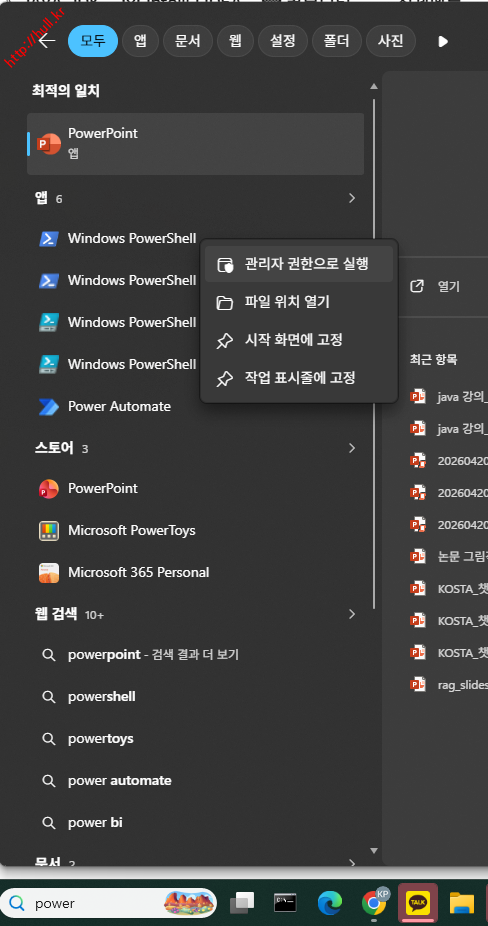Choose 관리자 권한으로 실행 in context menu

click(x=299, y=264)
